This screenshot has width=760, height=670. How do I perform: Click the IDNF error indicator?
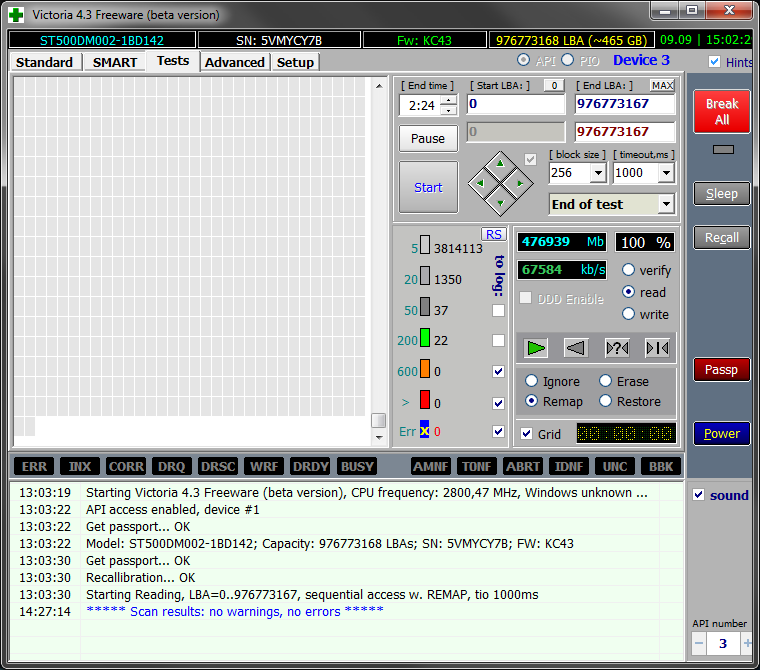tap(569, 466)
